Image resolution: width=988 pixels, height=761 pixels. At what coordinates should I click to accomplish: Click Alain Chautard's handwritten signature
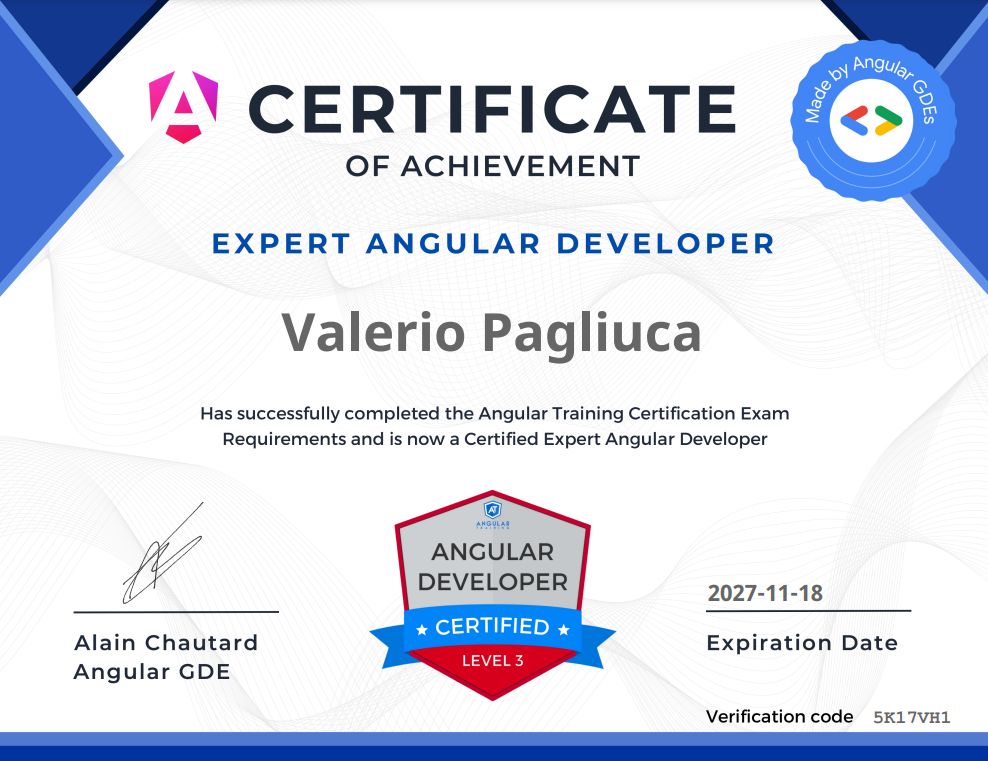coord(163,553)
